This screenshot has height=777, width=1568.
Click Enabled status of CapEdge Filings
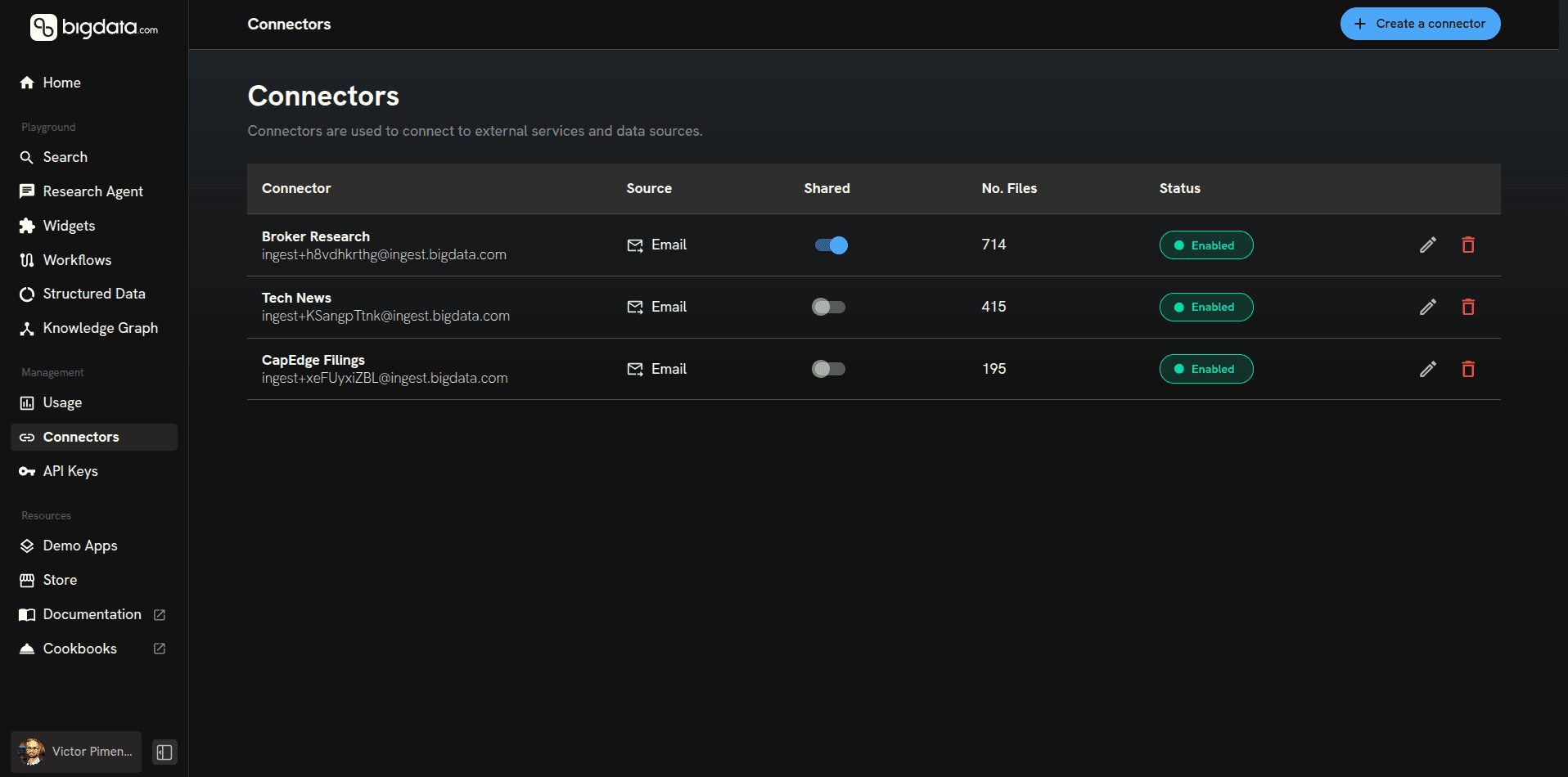coord(1206,369)
